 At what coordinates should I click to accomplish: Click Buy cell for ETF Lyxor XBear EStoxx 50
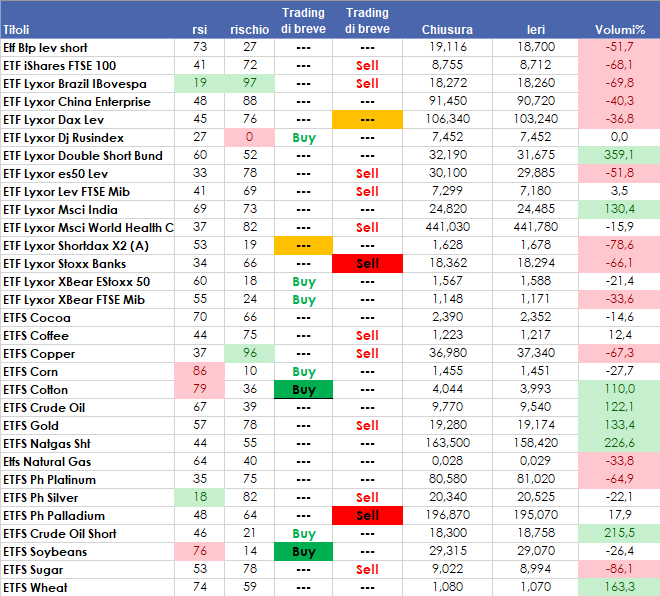(303, 282)
